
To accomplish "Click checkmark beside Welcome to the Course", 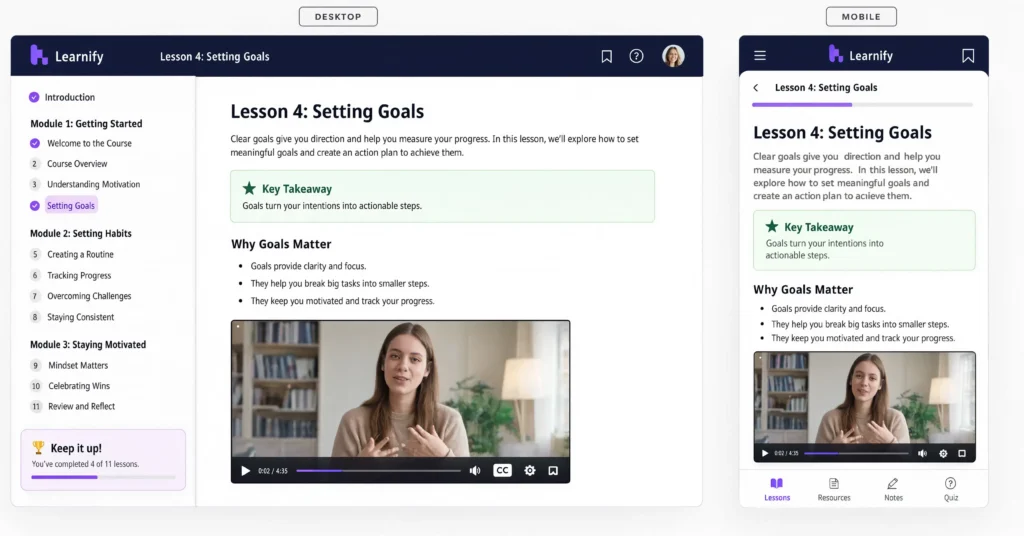I will pyautogui.click(x=35, y=144).
